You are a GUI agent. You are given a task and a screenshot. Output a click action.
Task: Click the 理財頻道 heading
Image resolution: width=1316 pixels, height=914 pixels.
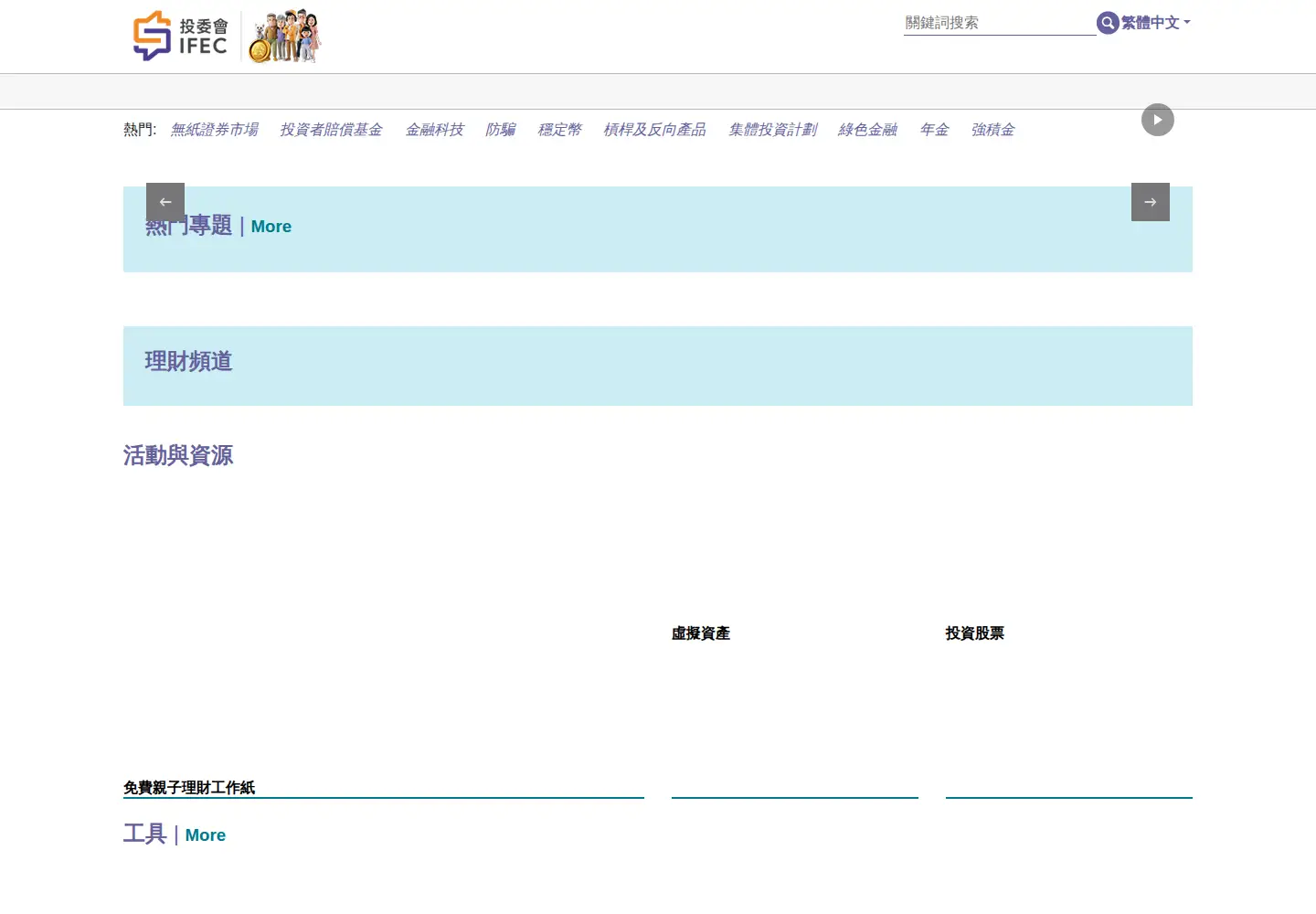coord(188,362)
